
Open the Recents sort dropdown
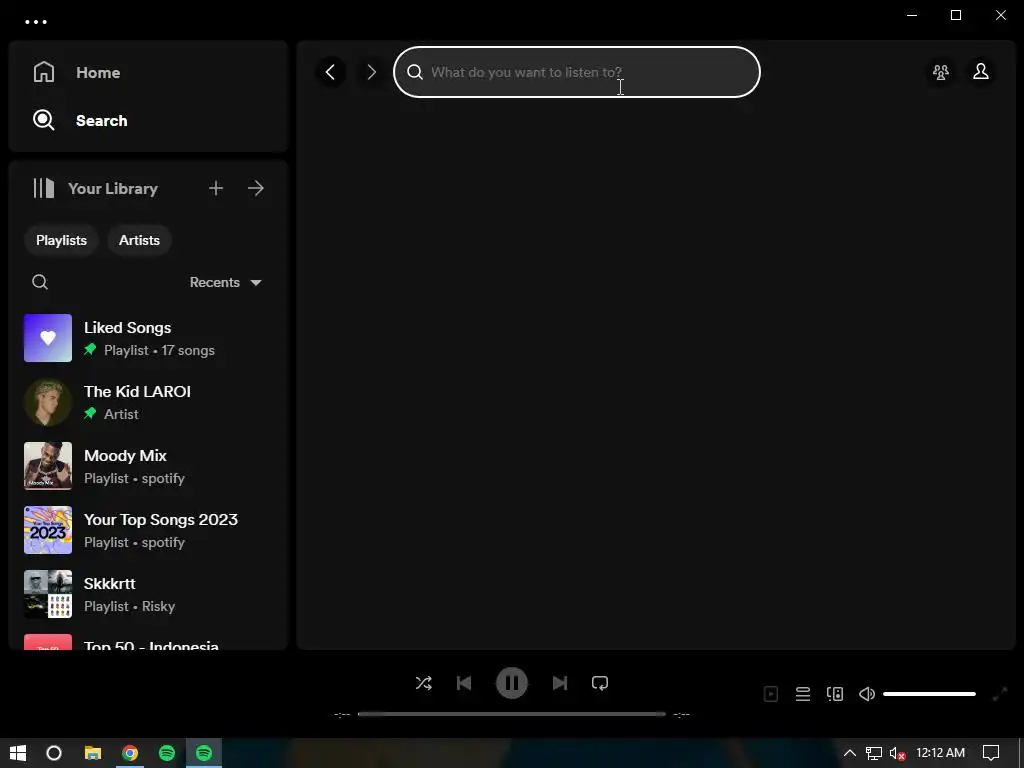pyautogui.click(x=225, y=282)
